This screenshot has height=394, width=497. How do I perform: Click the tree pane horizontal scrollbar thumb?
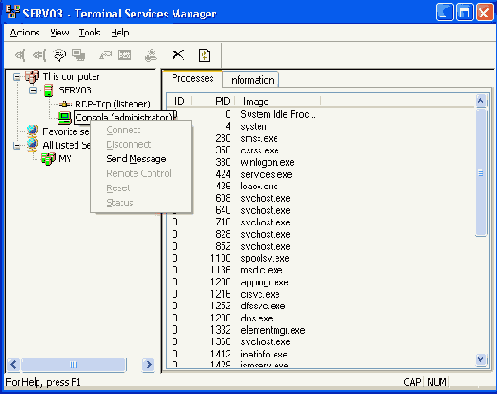coord(74,364)
